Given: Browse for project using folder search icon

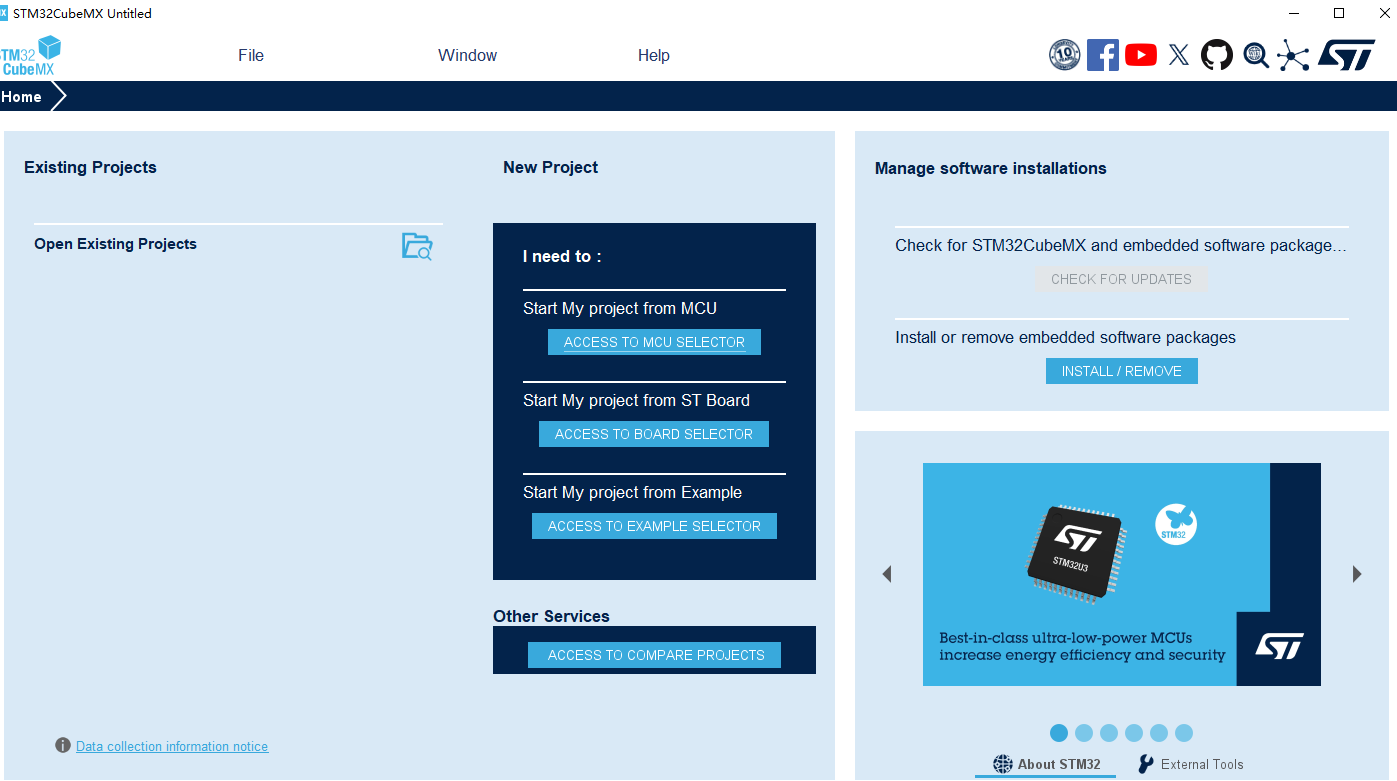Looking at the screenshot, I should click(x=417, y=246).
